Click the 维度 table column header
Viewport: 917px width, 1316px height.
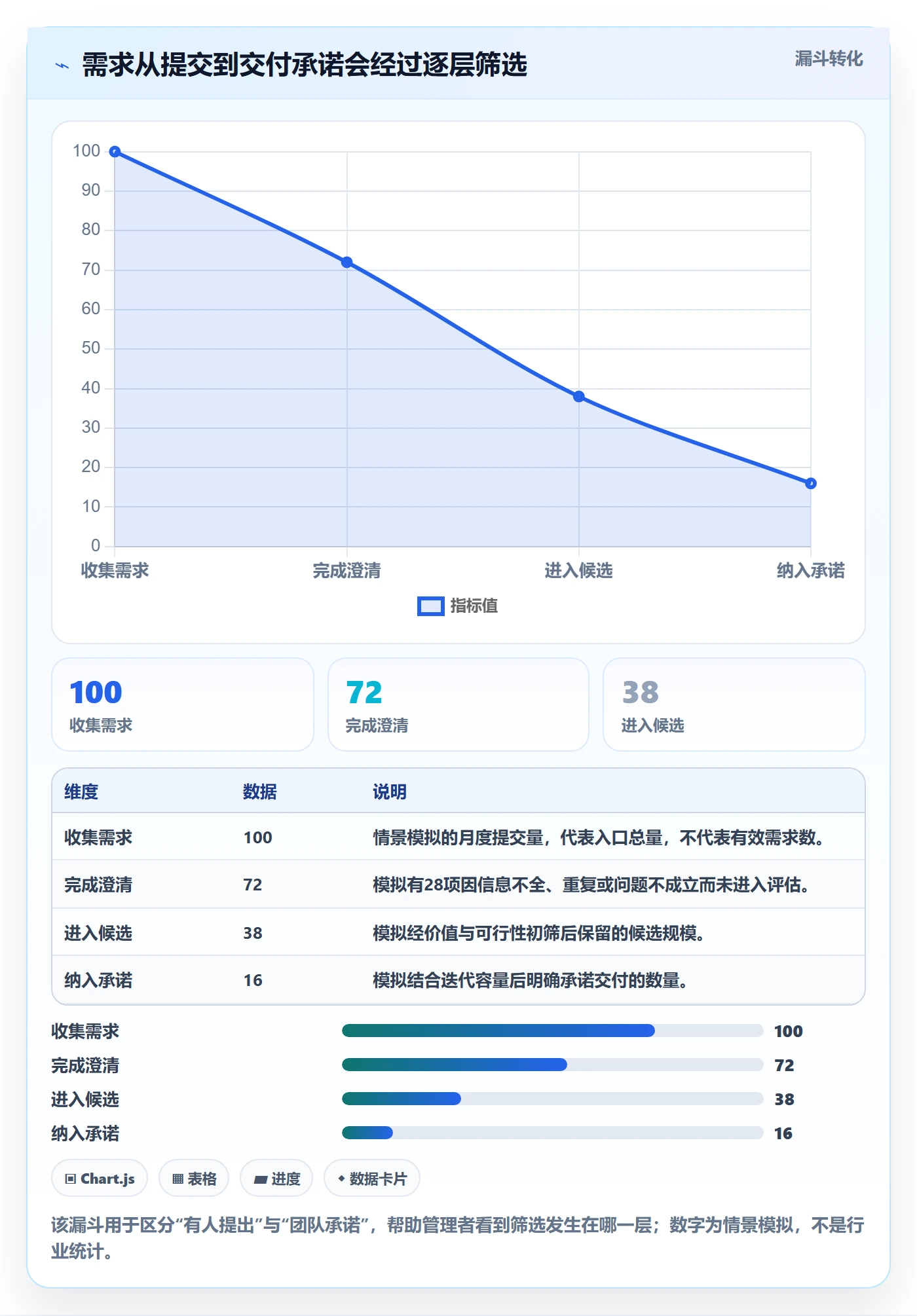[81, 792]
